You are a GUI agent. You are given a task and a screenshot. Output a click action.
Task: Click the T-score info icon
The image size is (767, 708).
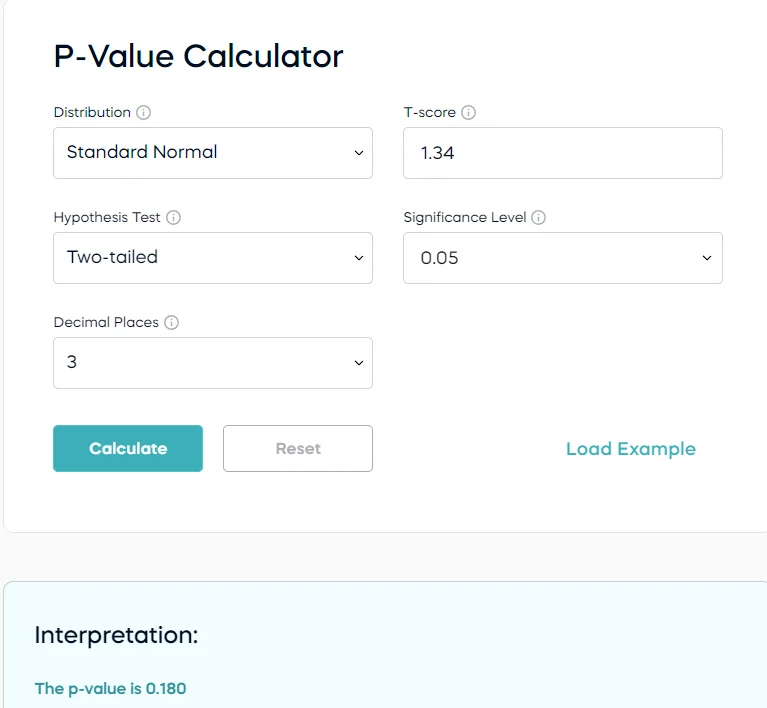(x=469, y=113)
